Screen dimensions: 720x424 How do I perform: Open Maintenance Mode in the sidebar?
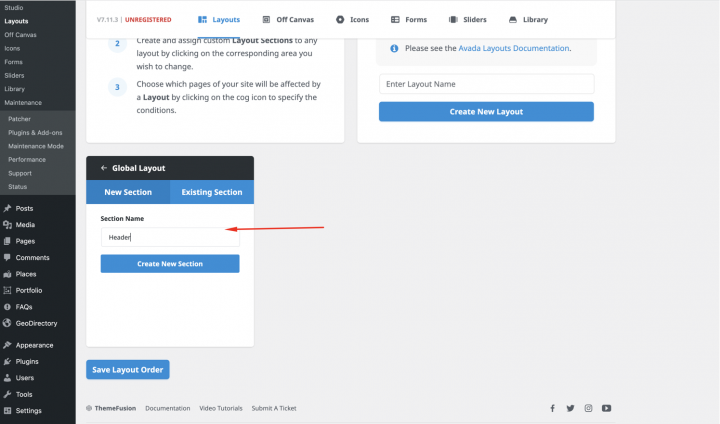click(x=35, y=146)
